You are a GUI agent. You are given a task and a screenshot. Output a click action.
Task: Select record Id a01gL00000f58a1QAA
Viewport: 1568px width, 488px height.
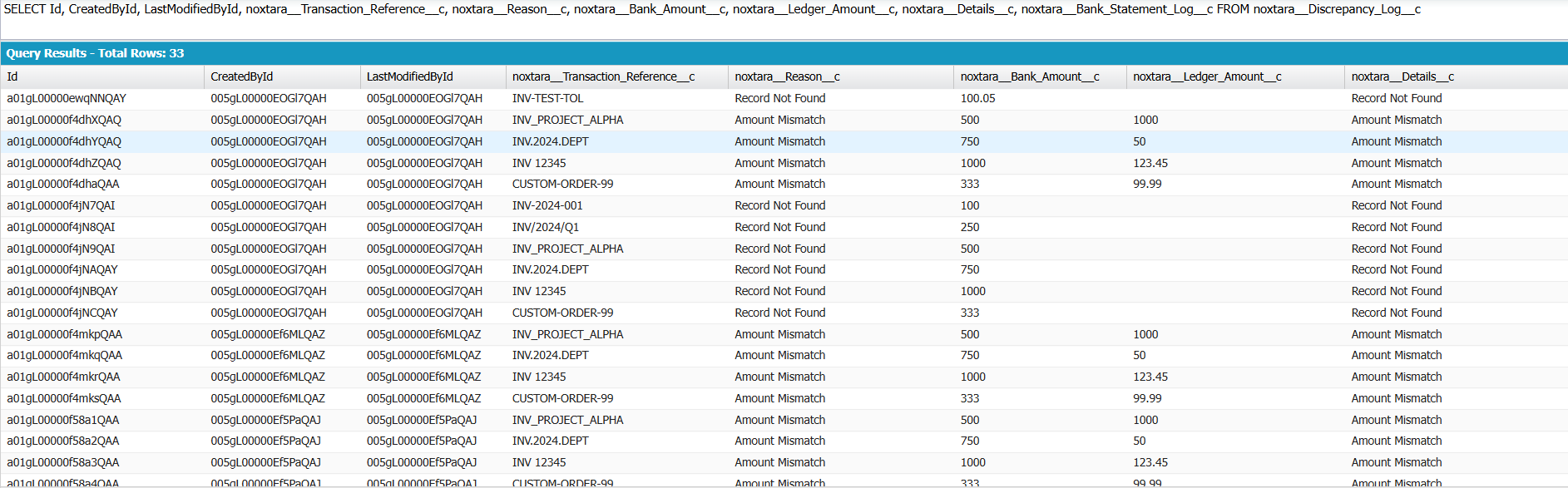pyautogui.click(x=63, y=420)
